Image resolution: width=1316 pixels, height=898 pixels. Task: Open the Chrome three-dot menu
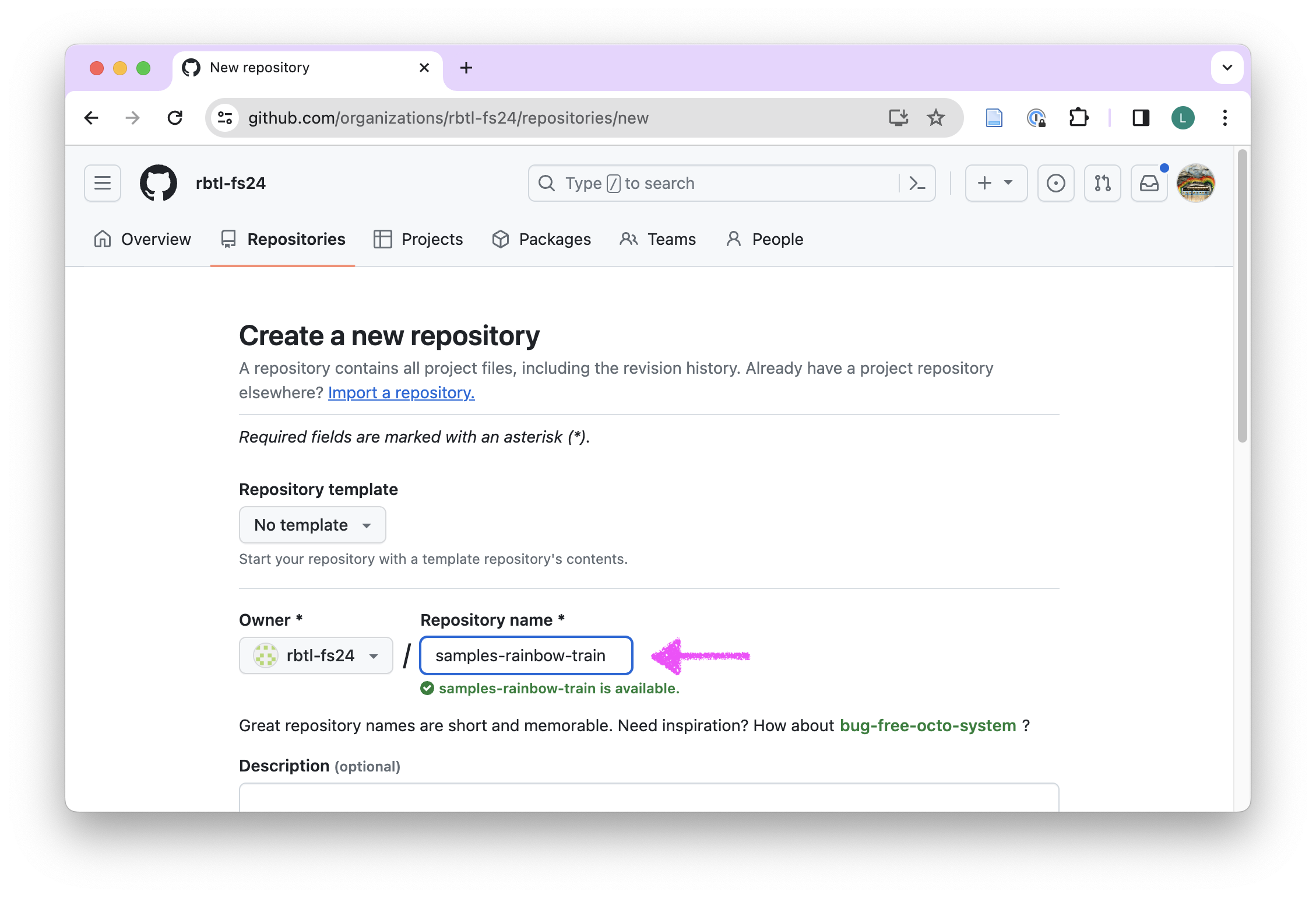(x=1225, y=118)
